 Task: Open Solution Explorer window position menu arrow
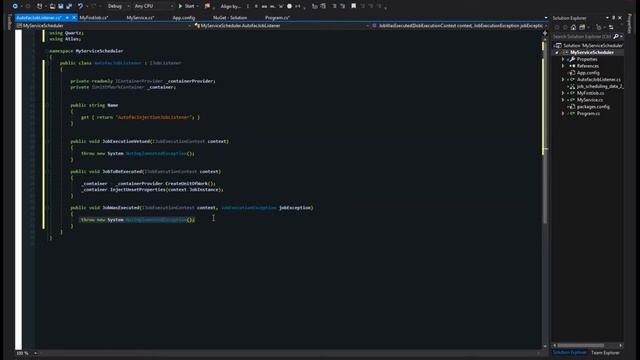tap(607, 18)
